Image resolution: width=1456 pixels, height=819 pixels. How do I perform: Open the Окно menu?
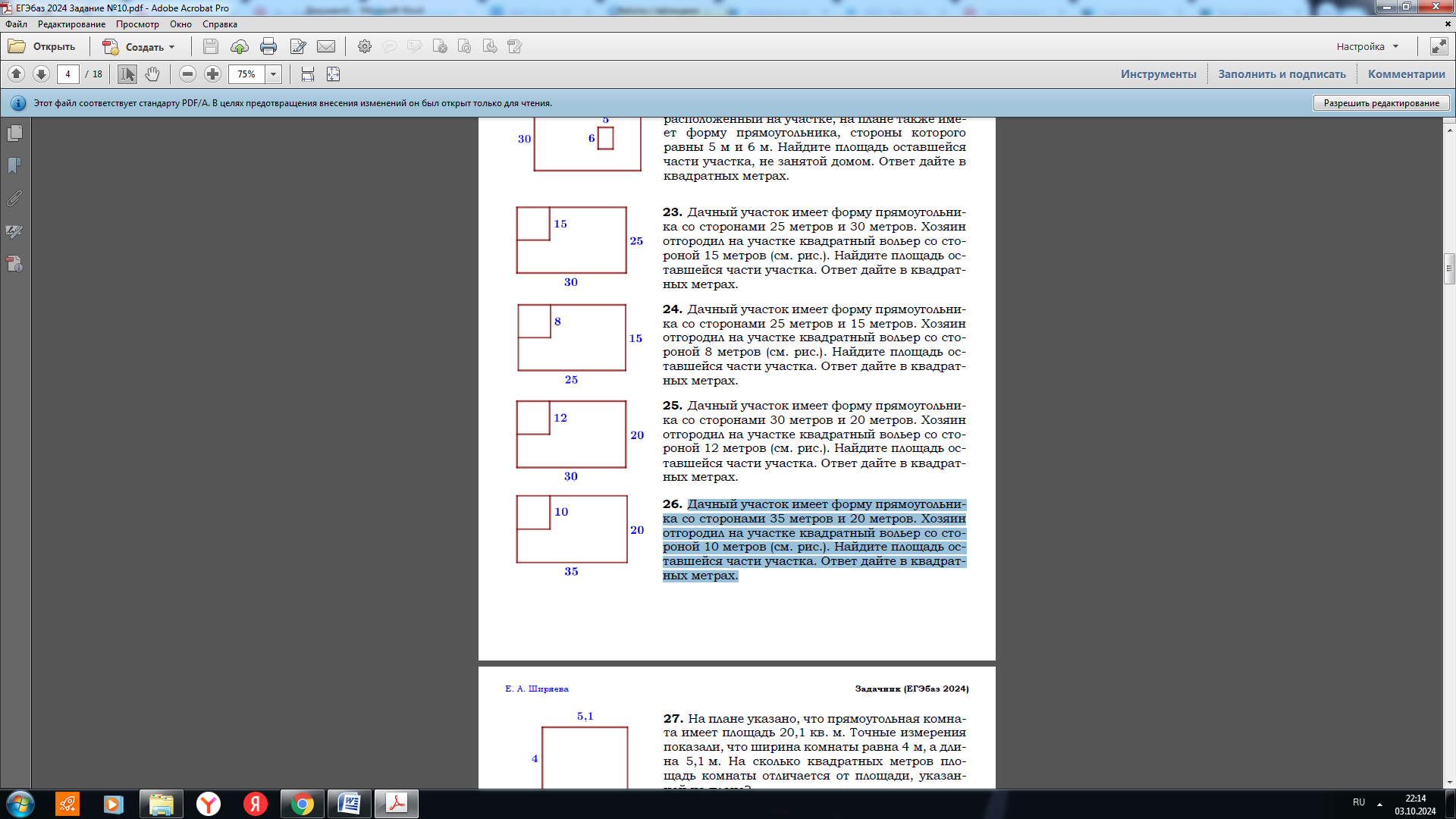point(180,24)
